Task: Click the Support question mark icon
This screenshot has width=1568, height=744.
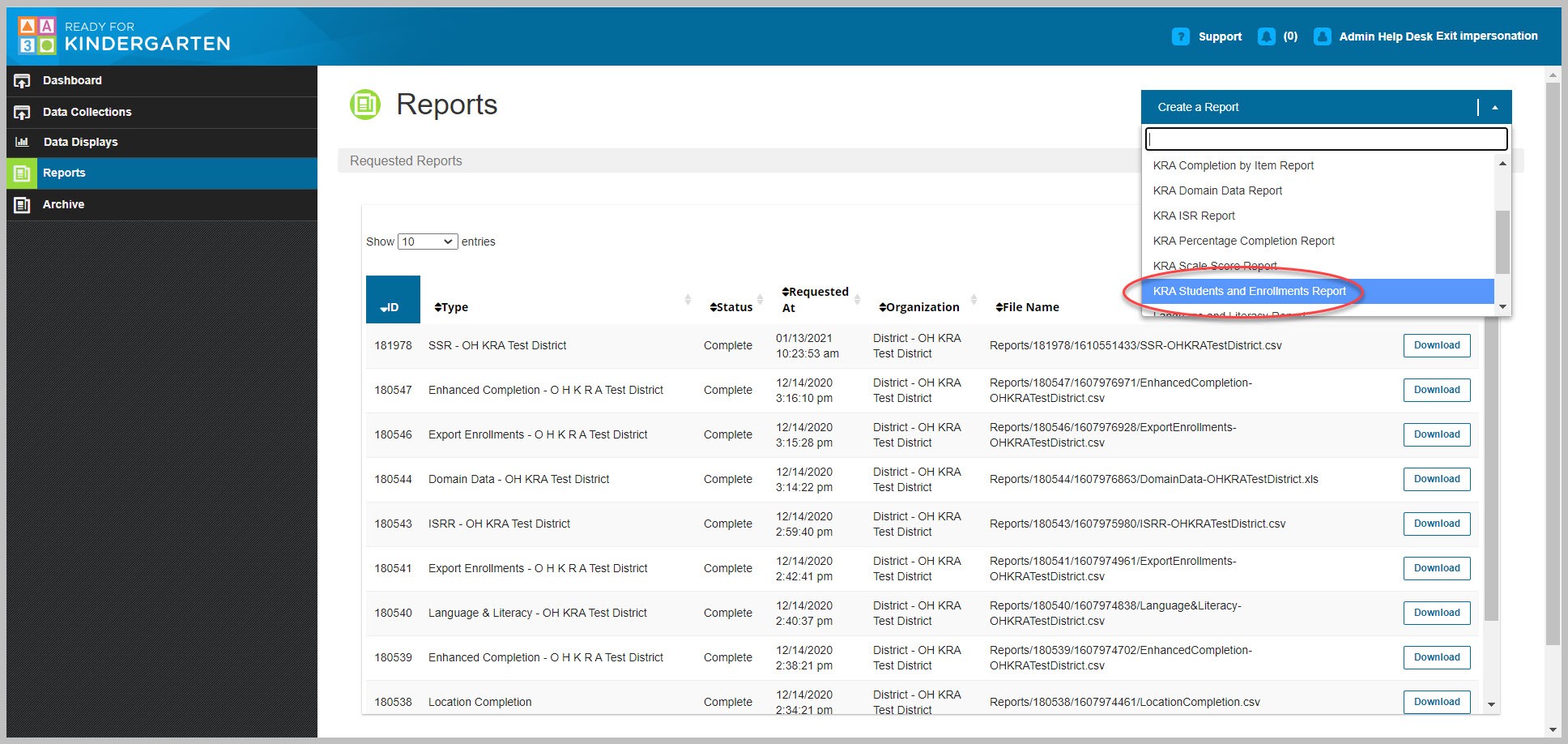Action: 1181,36
